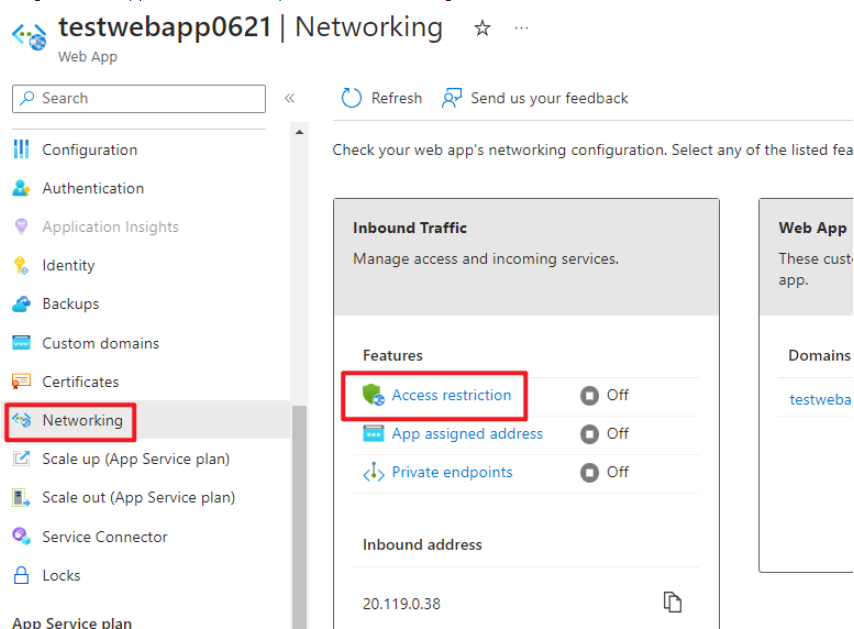Click the Inbound Traffic heading
Viewport: 854px width, 629px height.
point(410,228)
